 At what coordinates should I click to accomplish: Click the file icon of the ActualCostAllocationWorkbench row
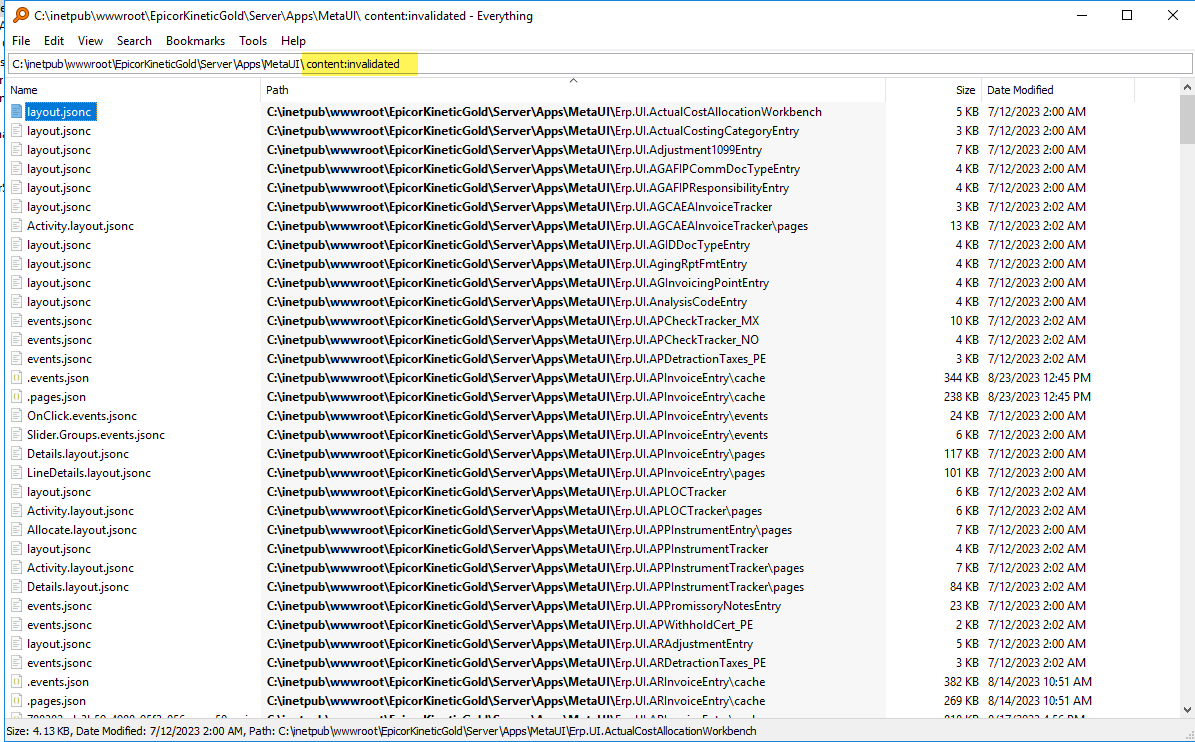[17, 112]
